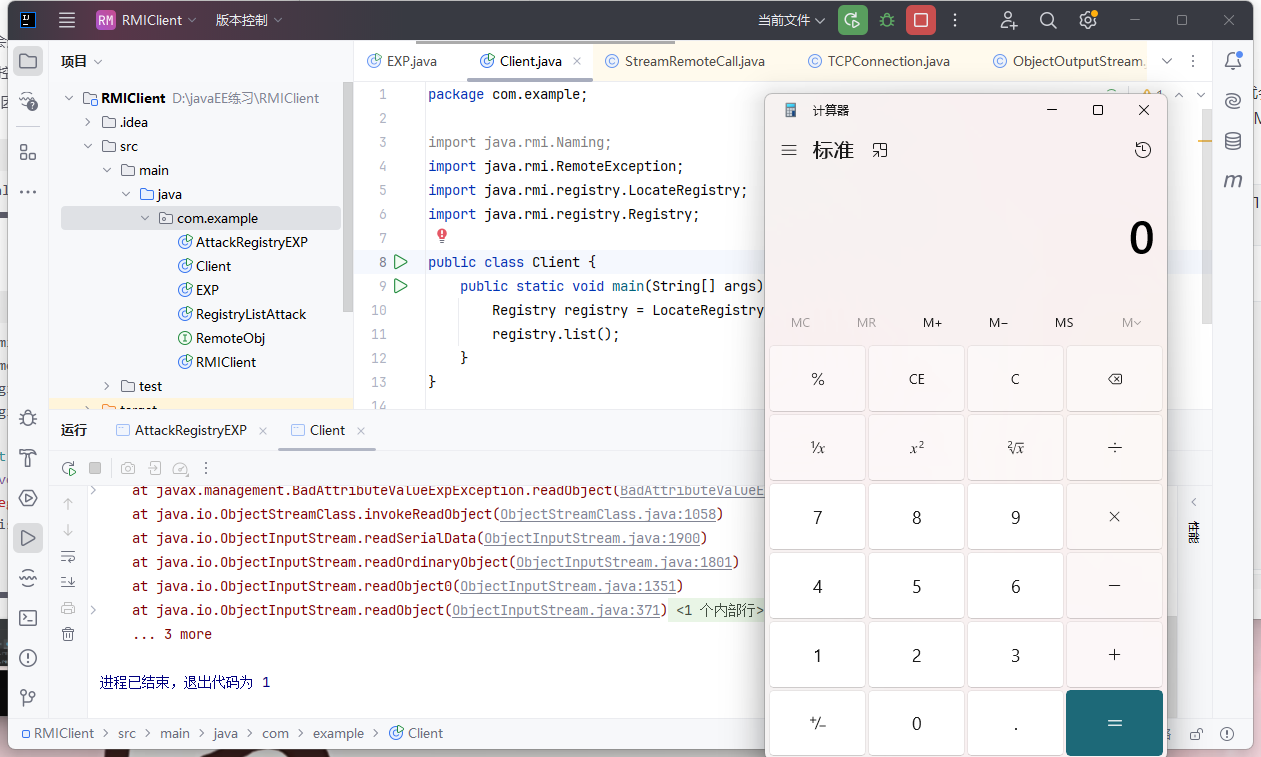Open the Commit tool window icon
This screenshot has height=757, width=1261.
click(28, 101)
